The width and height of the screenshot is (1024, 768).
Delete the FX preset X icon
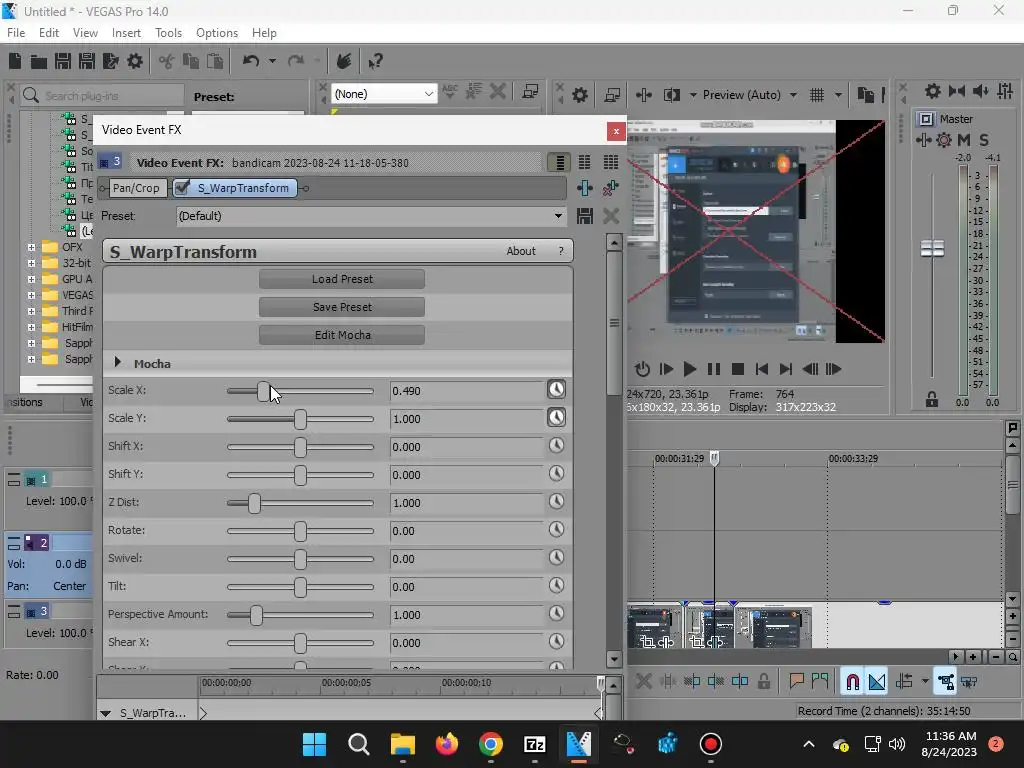[611, 216]
